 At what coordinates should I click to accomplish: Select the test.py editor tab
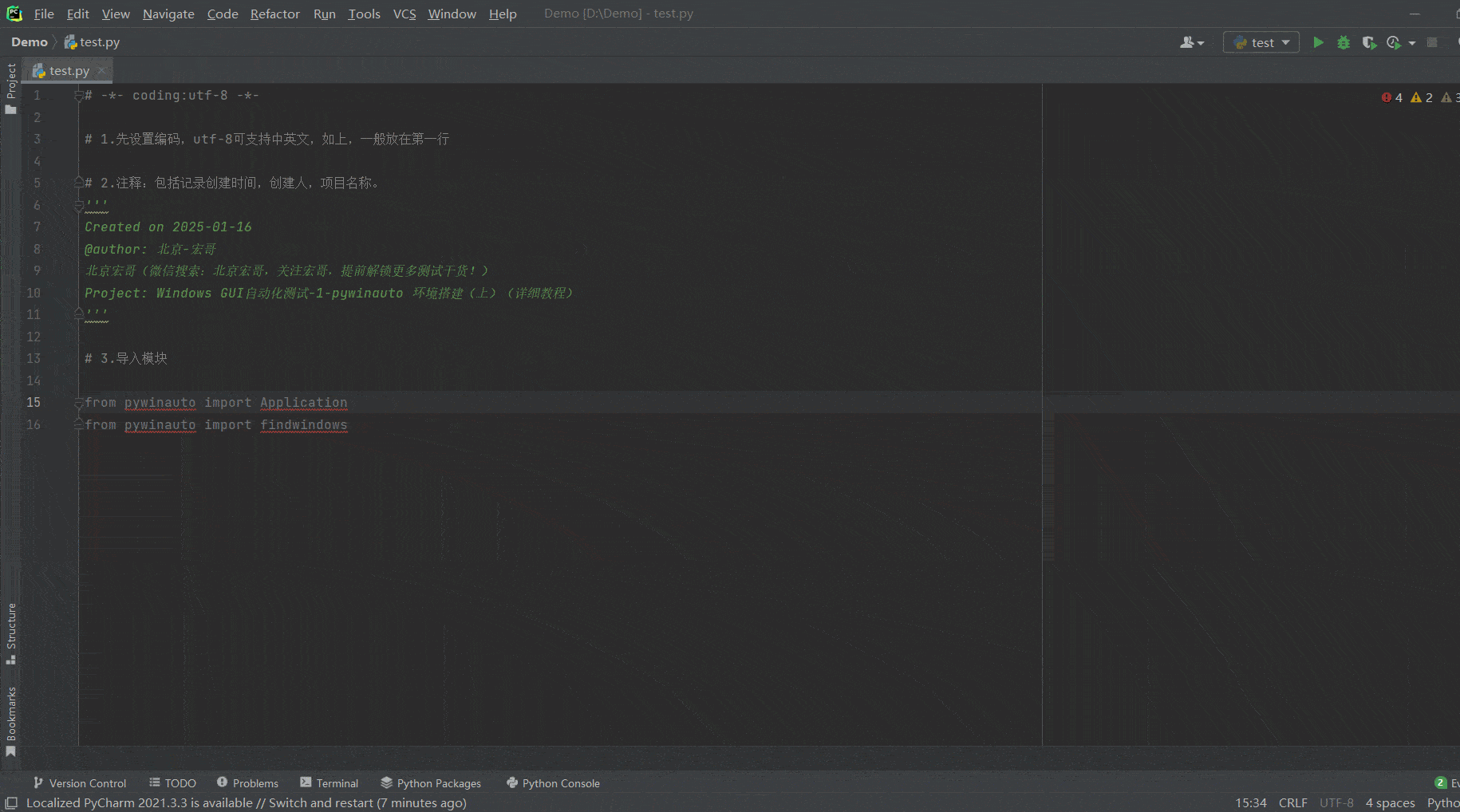[x=69, y=71]
